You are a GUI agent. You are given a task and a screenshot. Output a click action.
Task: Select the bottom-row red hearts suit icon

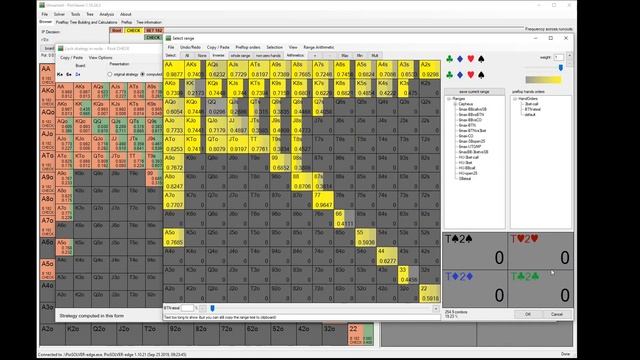pos(471,75)
